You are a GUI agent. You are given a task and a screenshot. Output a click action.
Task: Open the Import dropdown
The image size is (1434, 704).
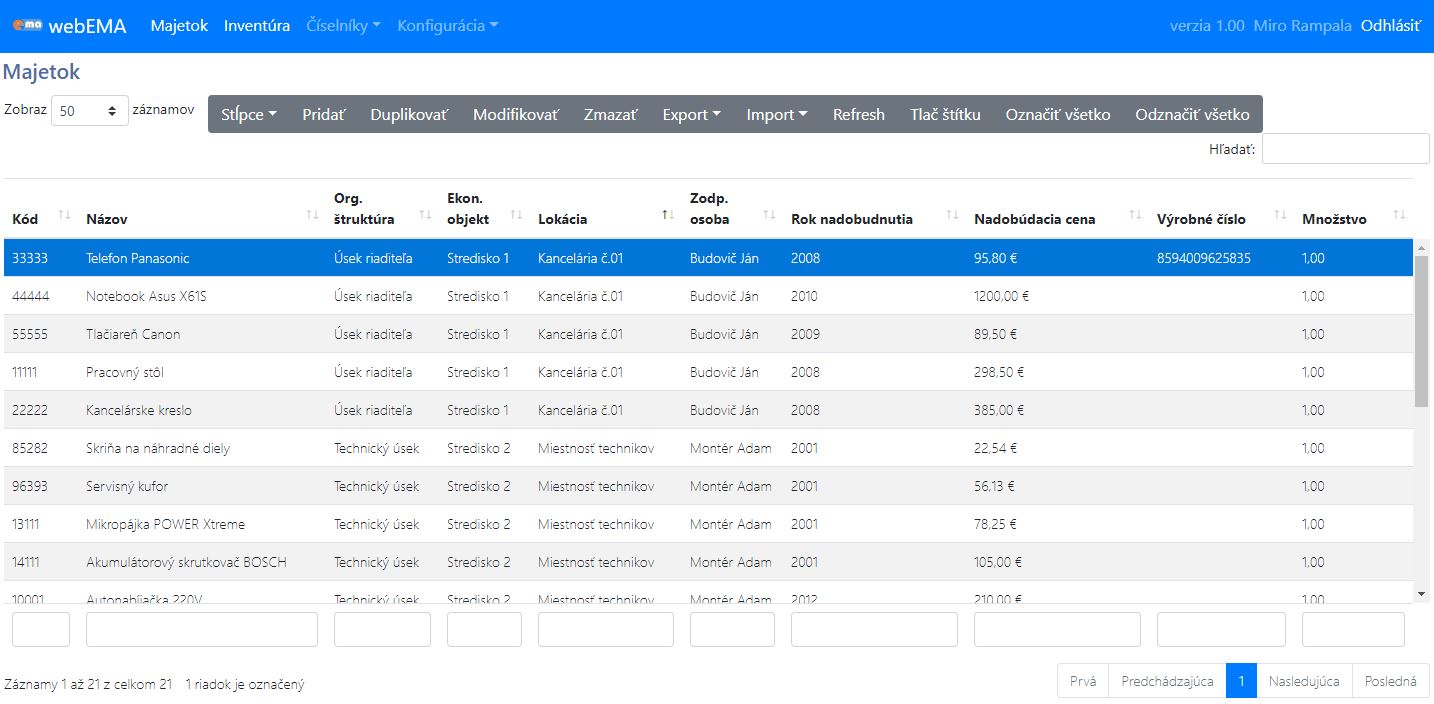777,114
